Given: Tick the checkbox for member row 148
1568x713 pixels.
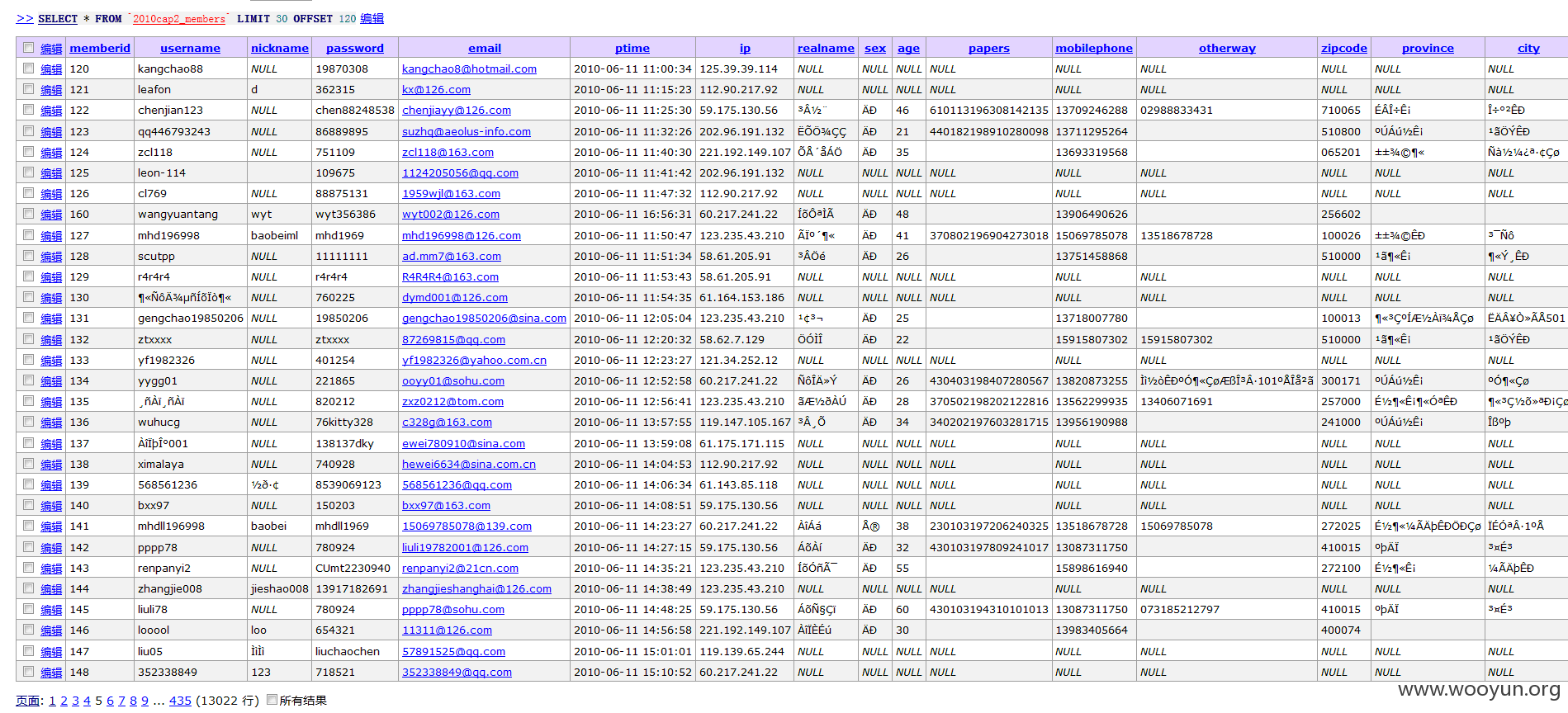Looking at the screenshot, I should (29, 672).
